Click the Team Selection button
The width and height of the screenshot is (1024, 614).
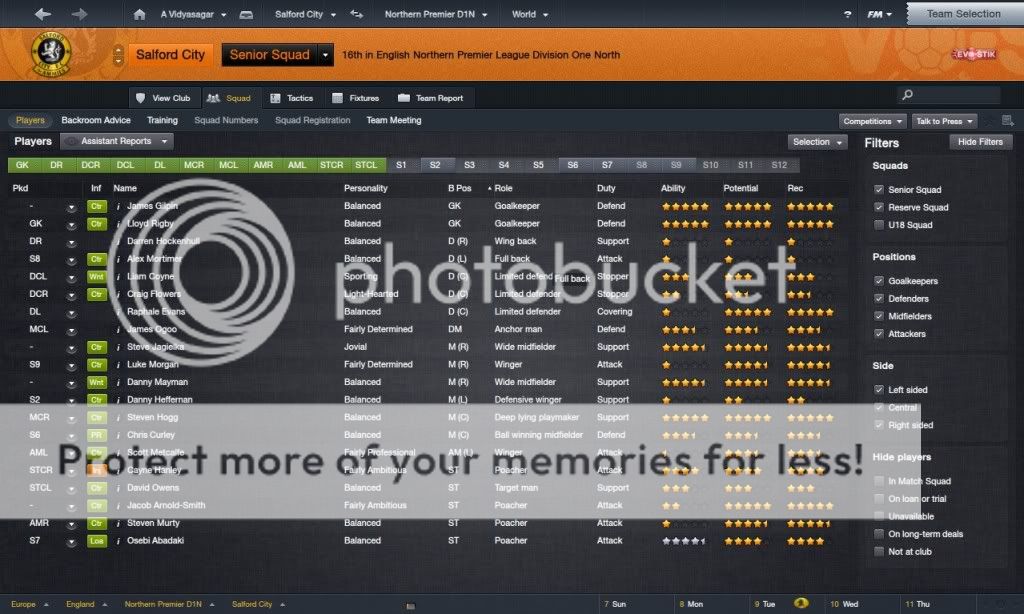[964, 14]
